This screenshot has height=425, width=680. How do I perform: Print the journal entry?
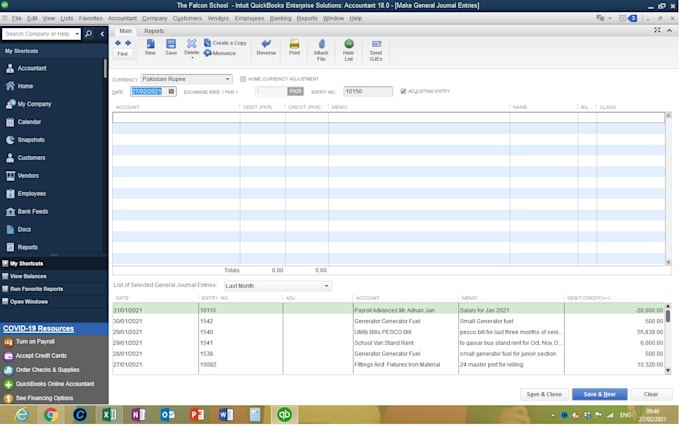click(294, 47)
